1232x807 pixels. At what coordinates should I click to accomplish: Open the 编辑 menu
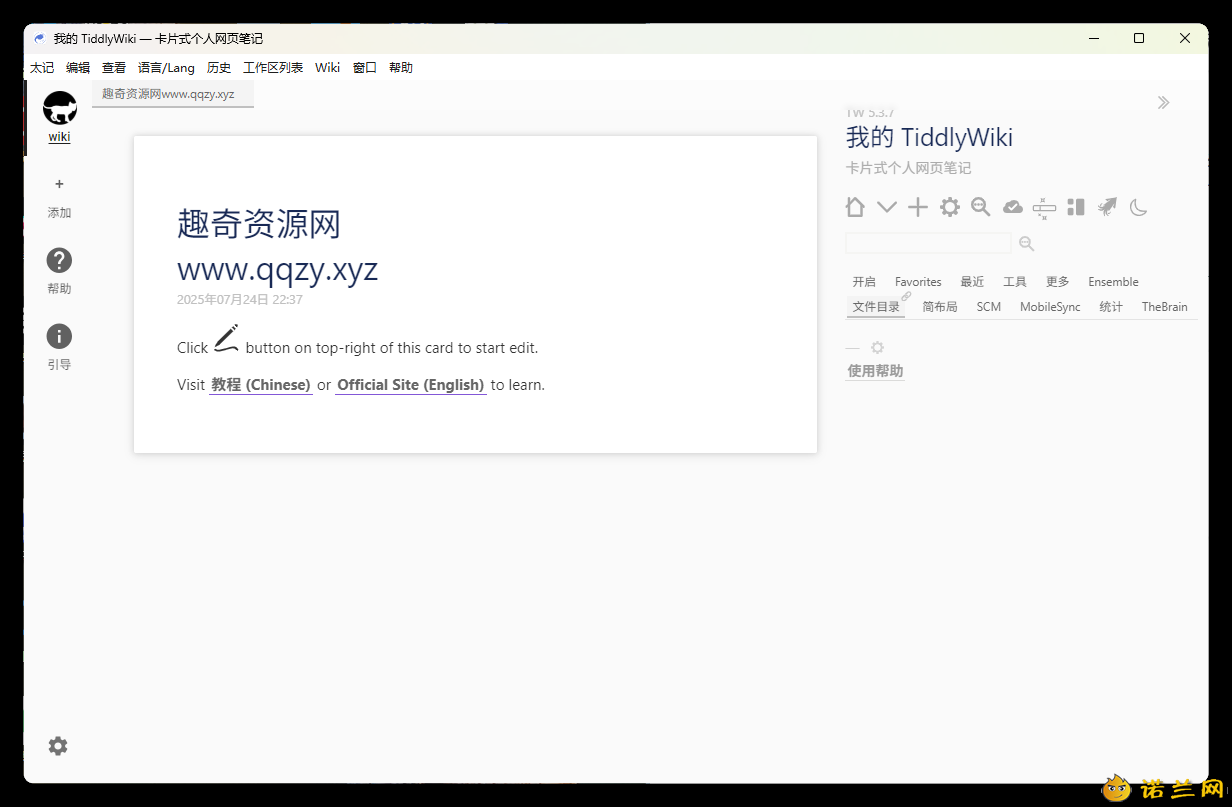(78, 68)
